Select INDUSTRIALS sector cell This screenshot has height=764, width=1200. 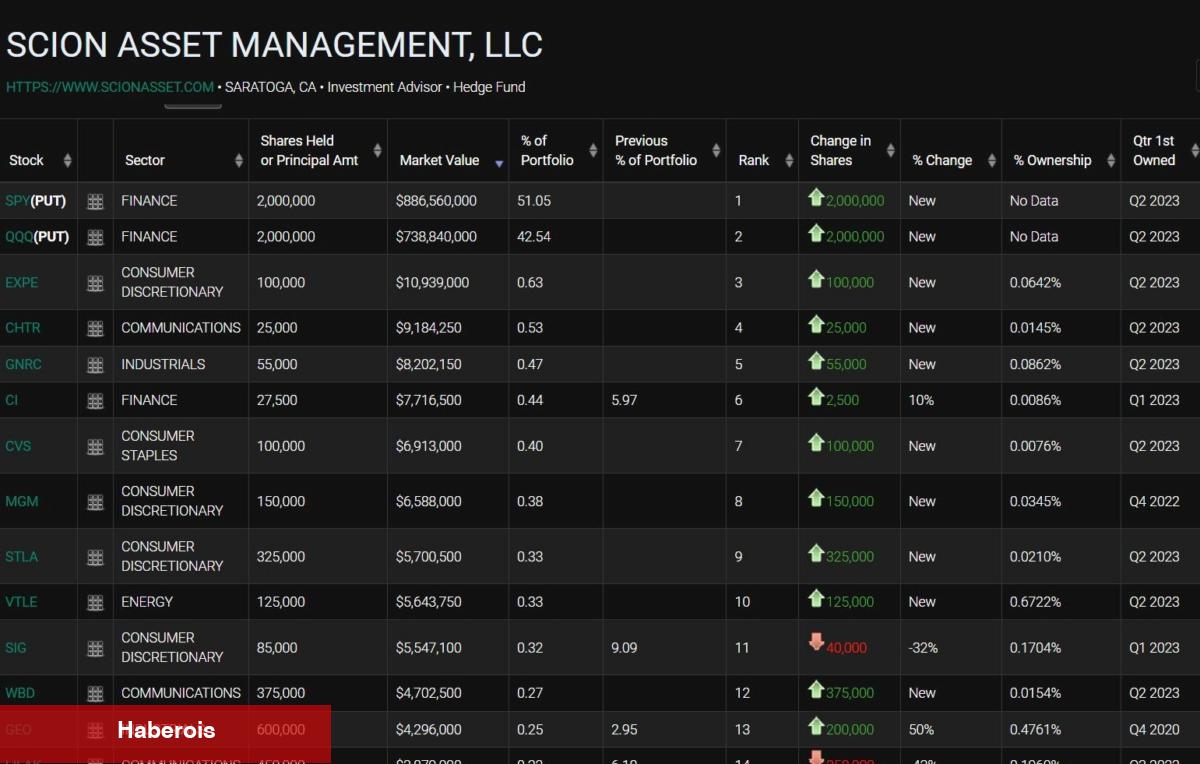163,365
